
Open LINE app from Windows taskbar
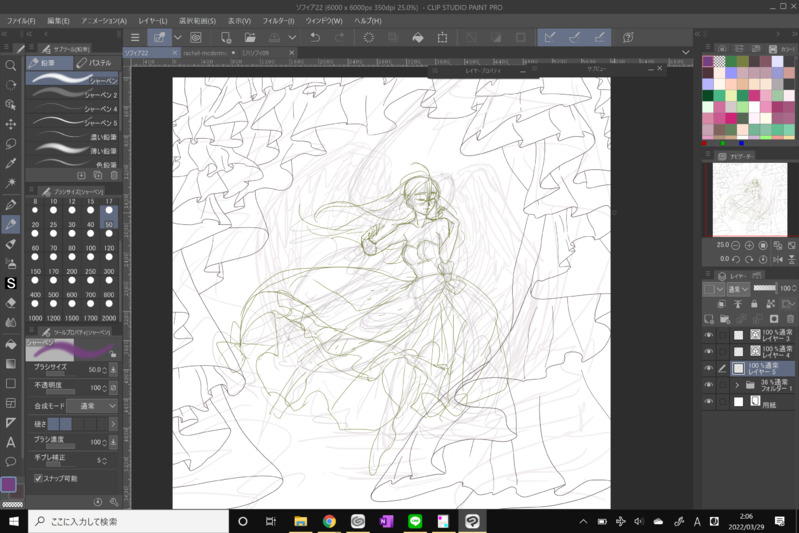click(x=415, y=521)
